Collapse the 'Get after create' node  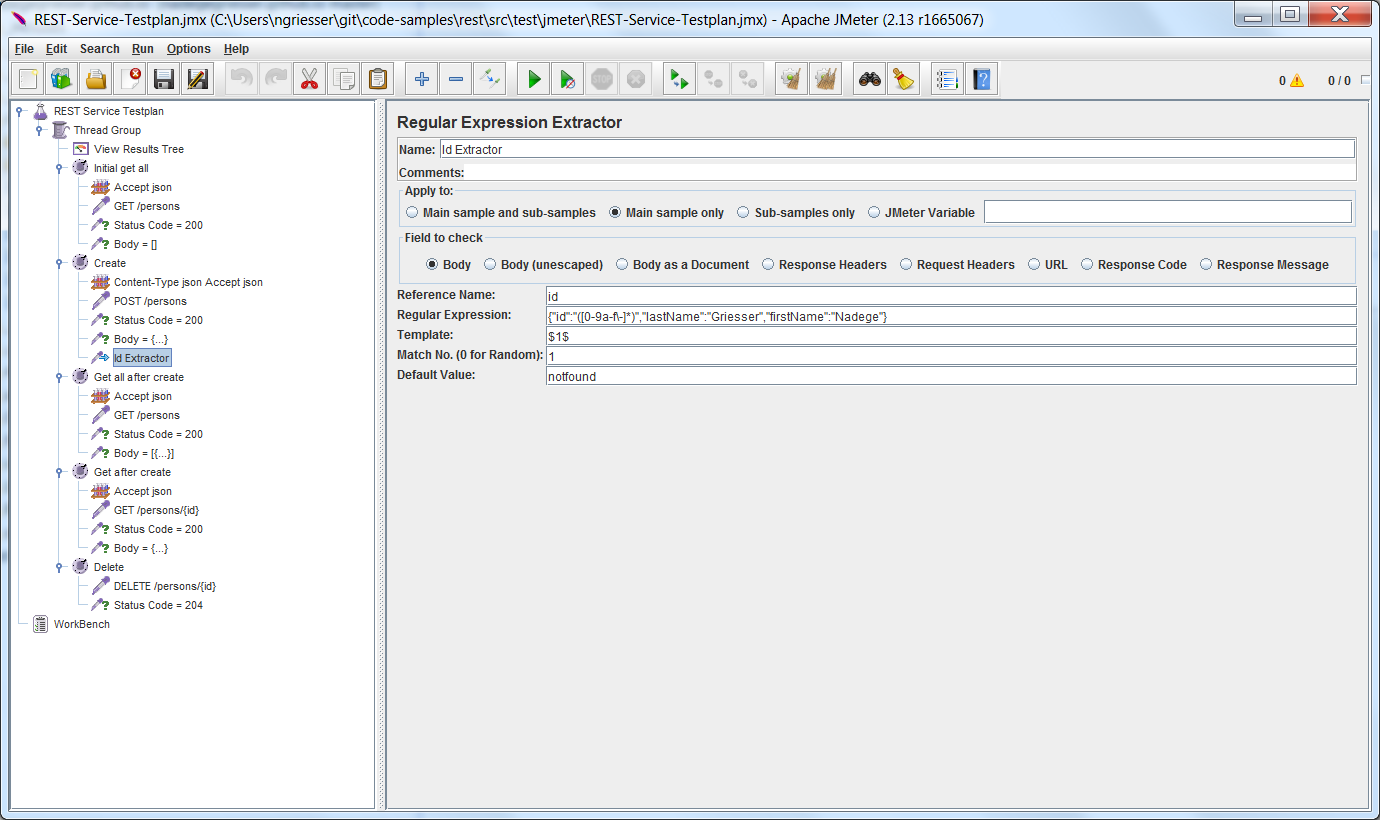click(59, 472)
